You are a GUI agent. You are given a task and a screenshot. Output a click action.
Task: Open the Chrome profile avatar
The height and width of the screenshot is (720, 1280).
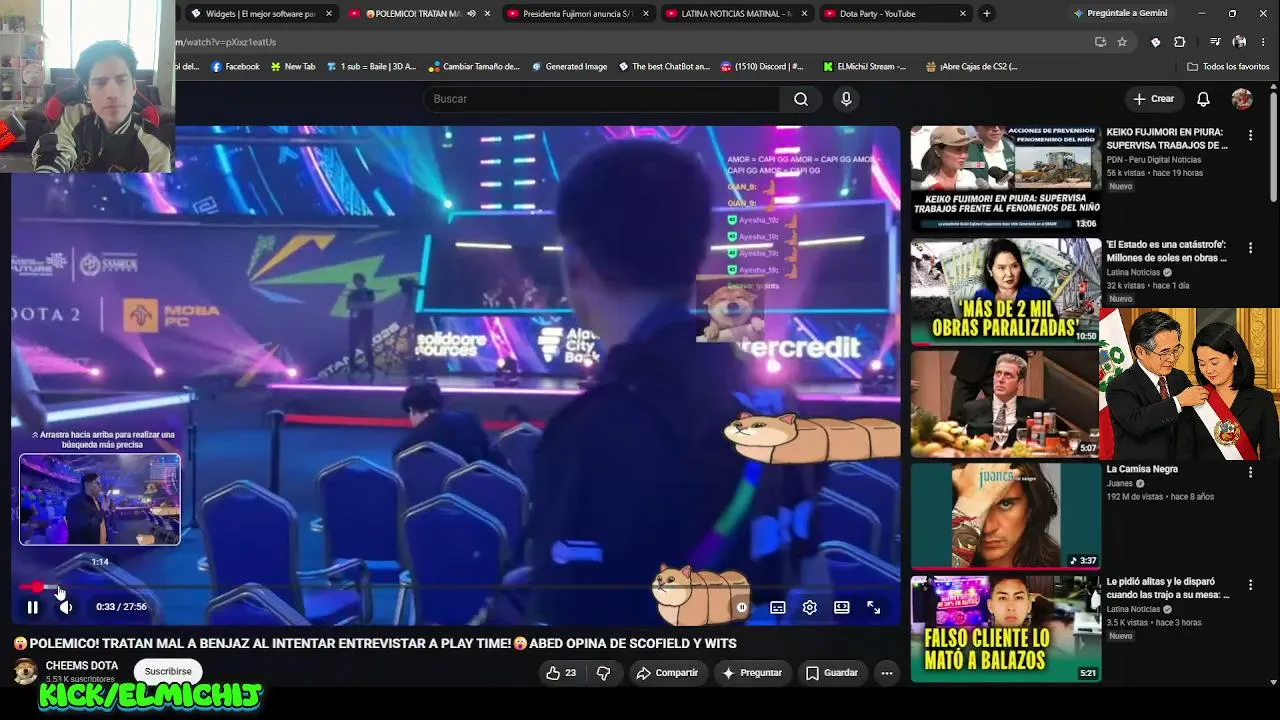[1240, 42]
